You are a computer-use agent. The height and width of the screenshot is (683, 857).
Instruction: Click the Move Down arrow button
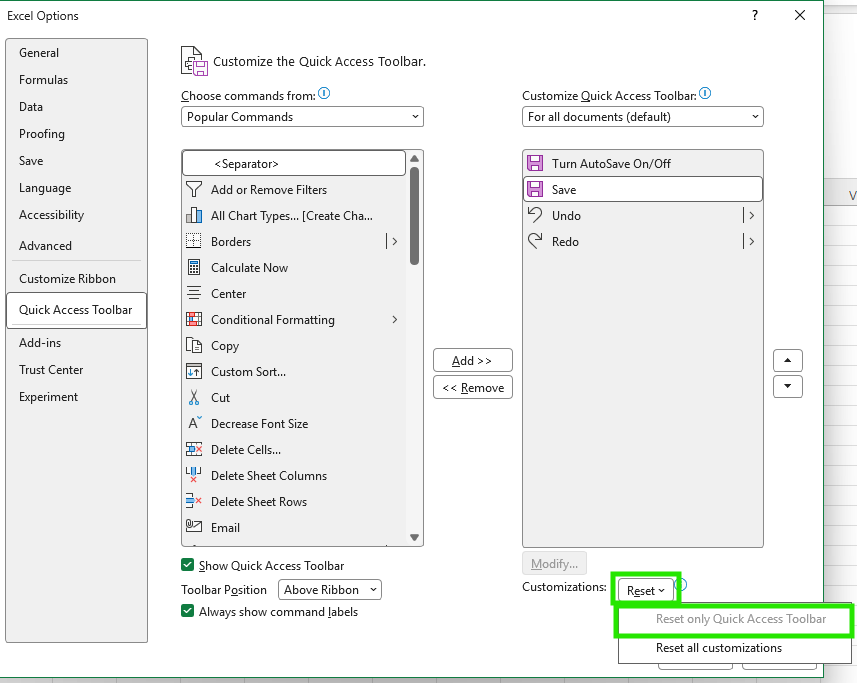tap(788, 386)
